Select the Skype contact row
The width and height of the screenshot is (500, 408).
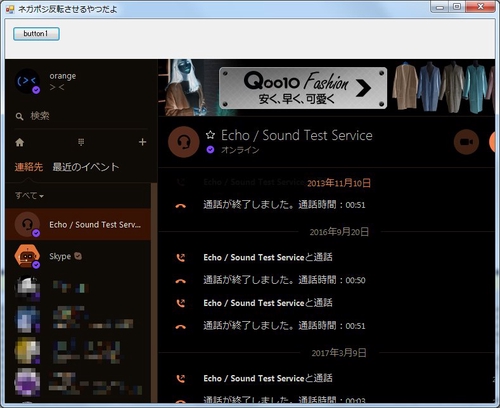tap(78, 256)
